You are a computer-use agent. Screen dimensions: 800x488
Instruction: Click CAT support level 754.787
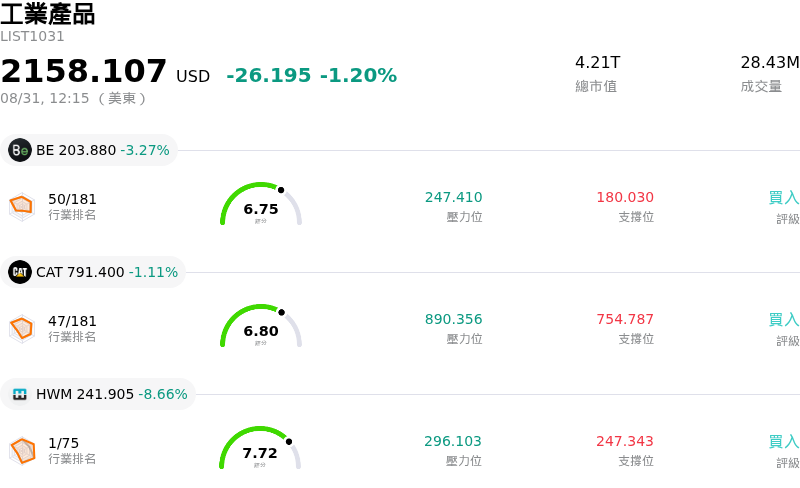(x=625, y=319)
